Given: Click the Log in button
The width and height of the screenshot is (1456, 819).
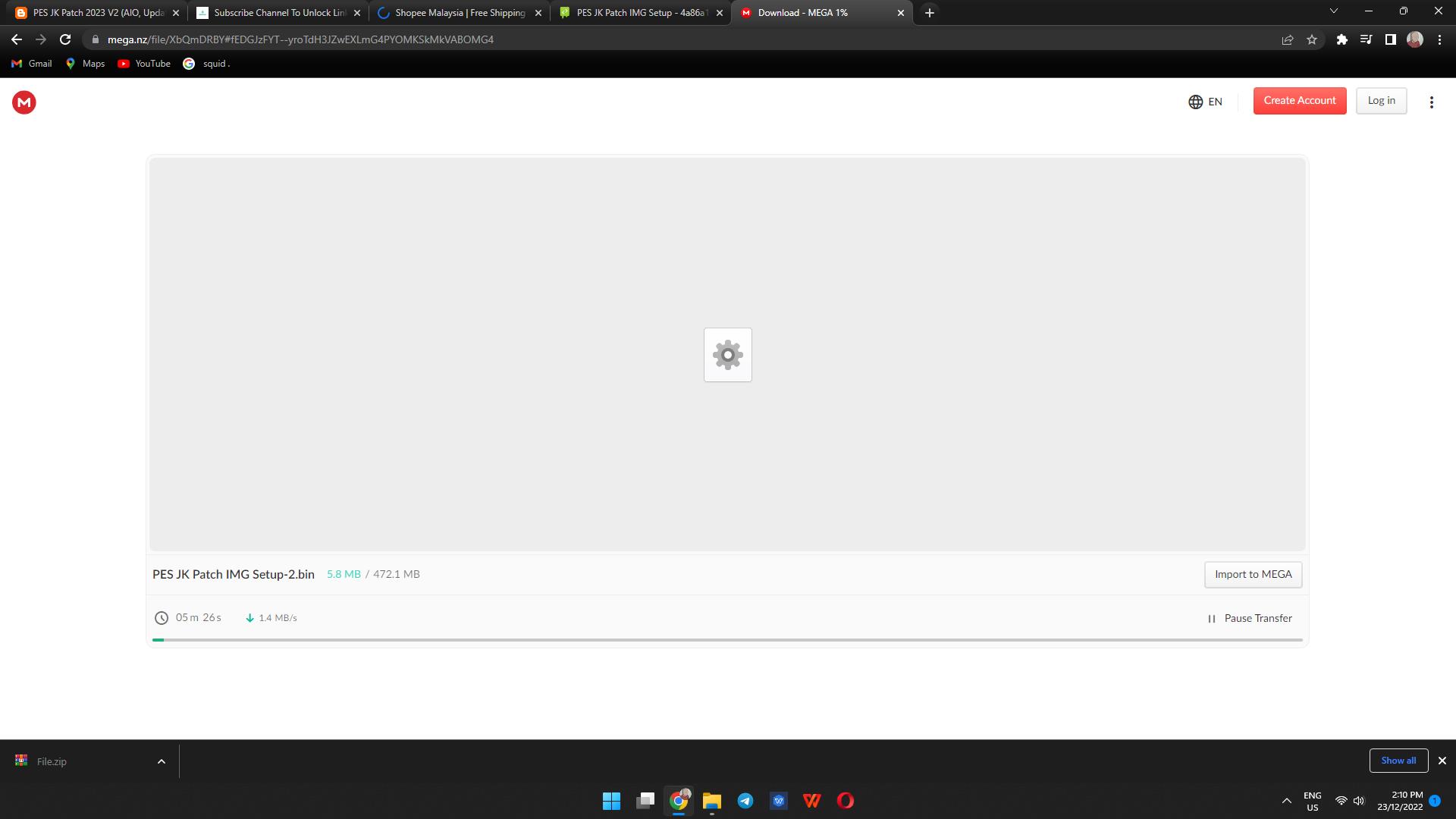Looking at the screenshot, I should tap(1381, 101).
